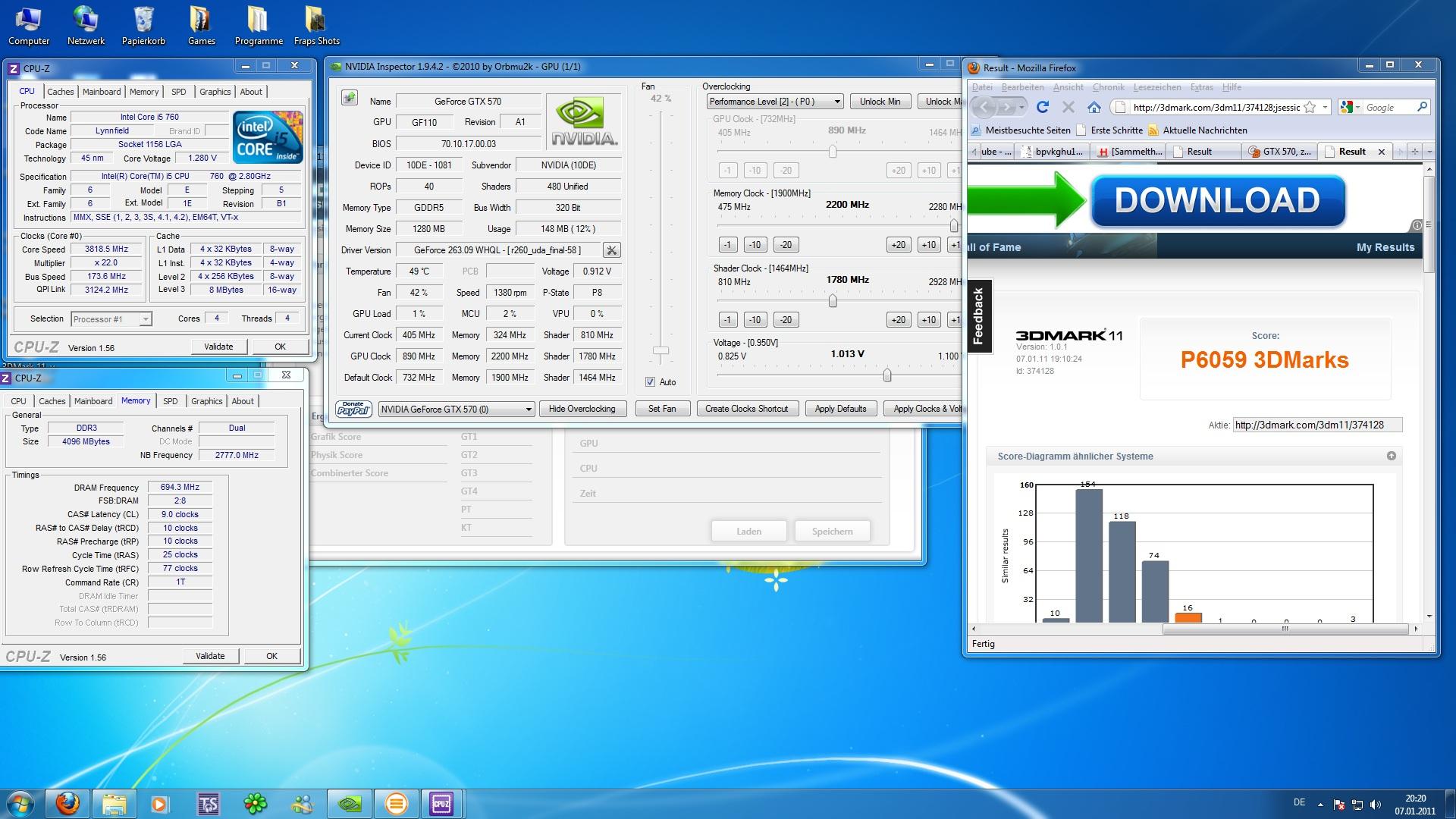This screenshot has width=1456, height=819.
Task: Bookmark this page with the star icon
Action: tap(1310, 107)
